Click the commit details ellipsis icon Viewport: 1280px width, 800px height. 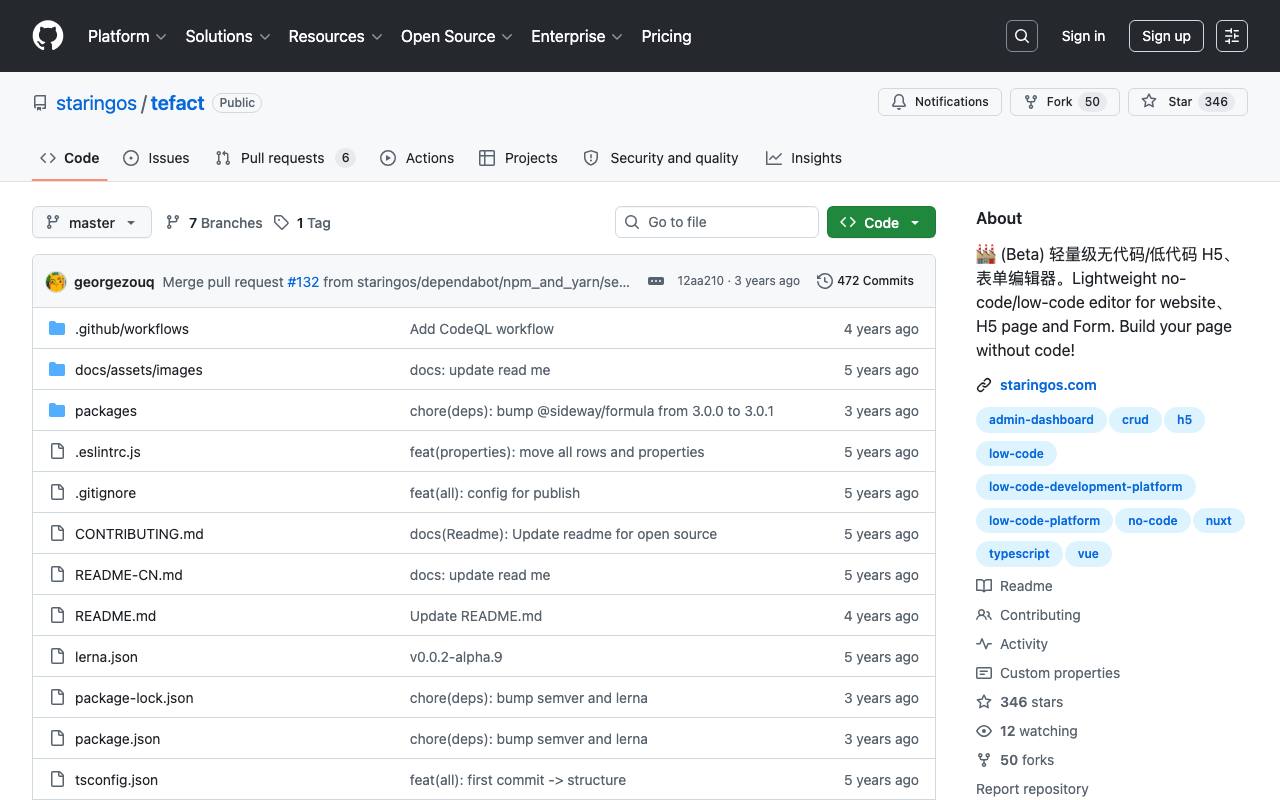point(656,281)
